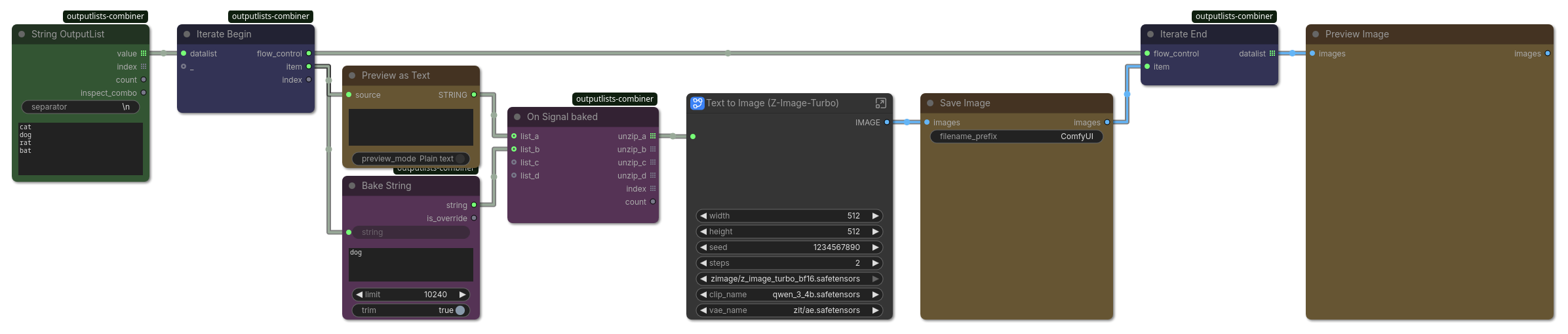Open the vae_name dropdown
1568x334 pixels.
(789, 310)
